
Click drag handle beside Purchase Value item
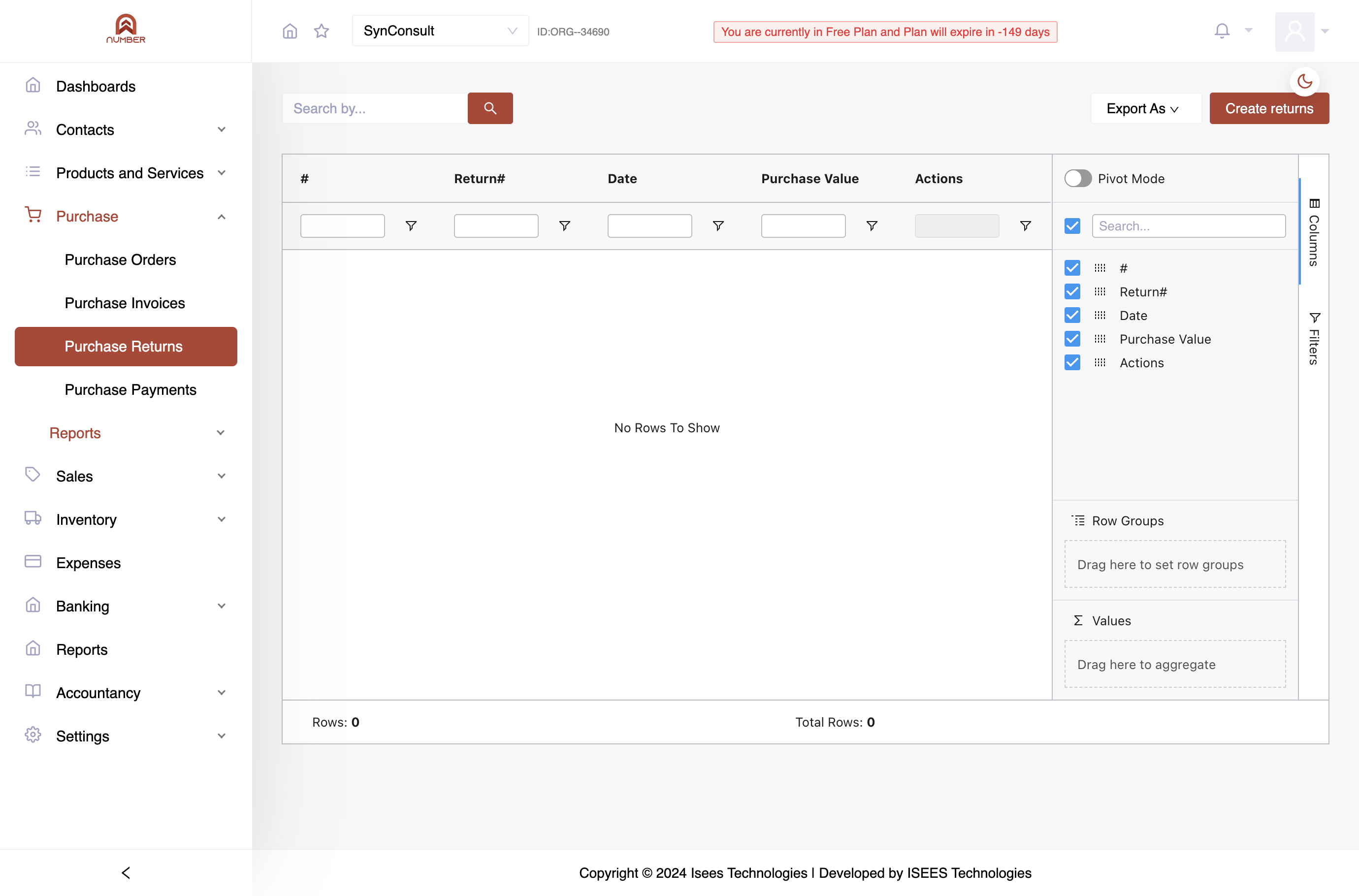(x=1100, y=339)
